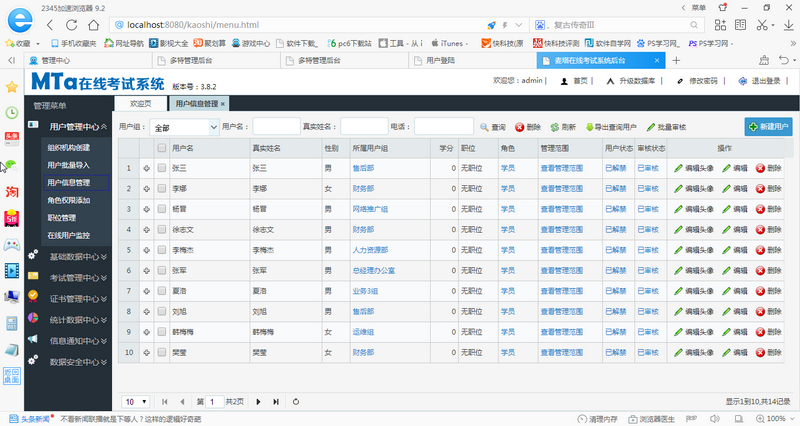Open 角色权限添加 in the side menu
The height and width of the screenshot is (426, 800).
point(69,201)
